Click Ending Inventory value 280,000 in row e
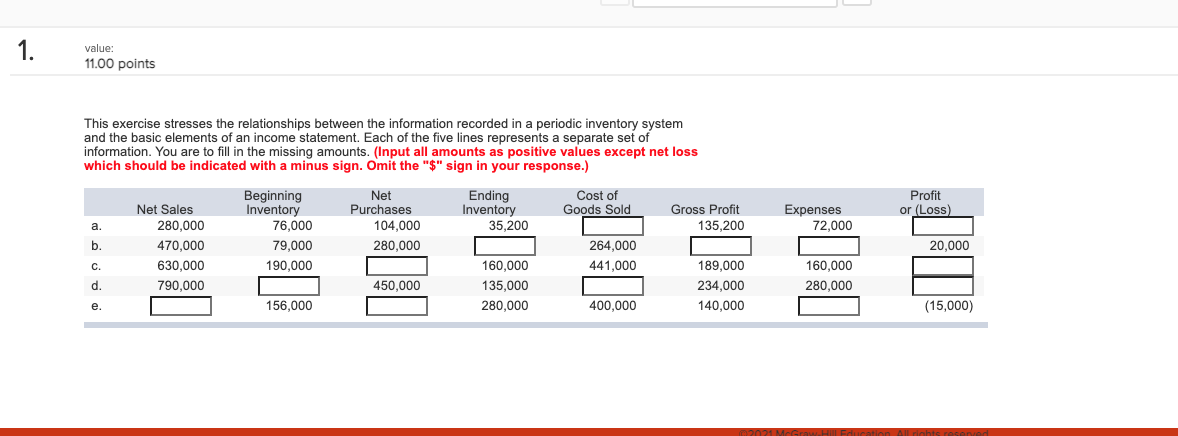The height and width of the screenshot is (436, 1178). click(505, 306)
